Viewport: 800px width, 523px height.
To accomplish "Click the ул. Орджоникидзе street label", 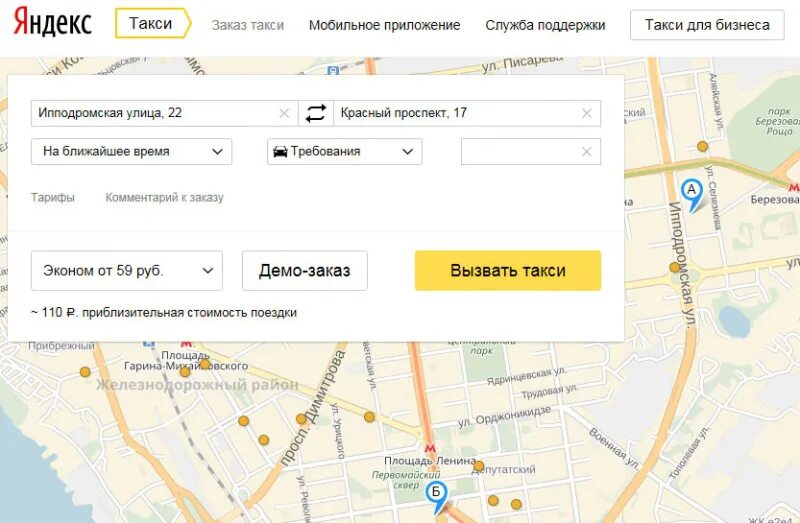I will click(504, 417).
